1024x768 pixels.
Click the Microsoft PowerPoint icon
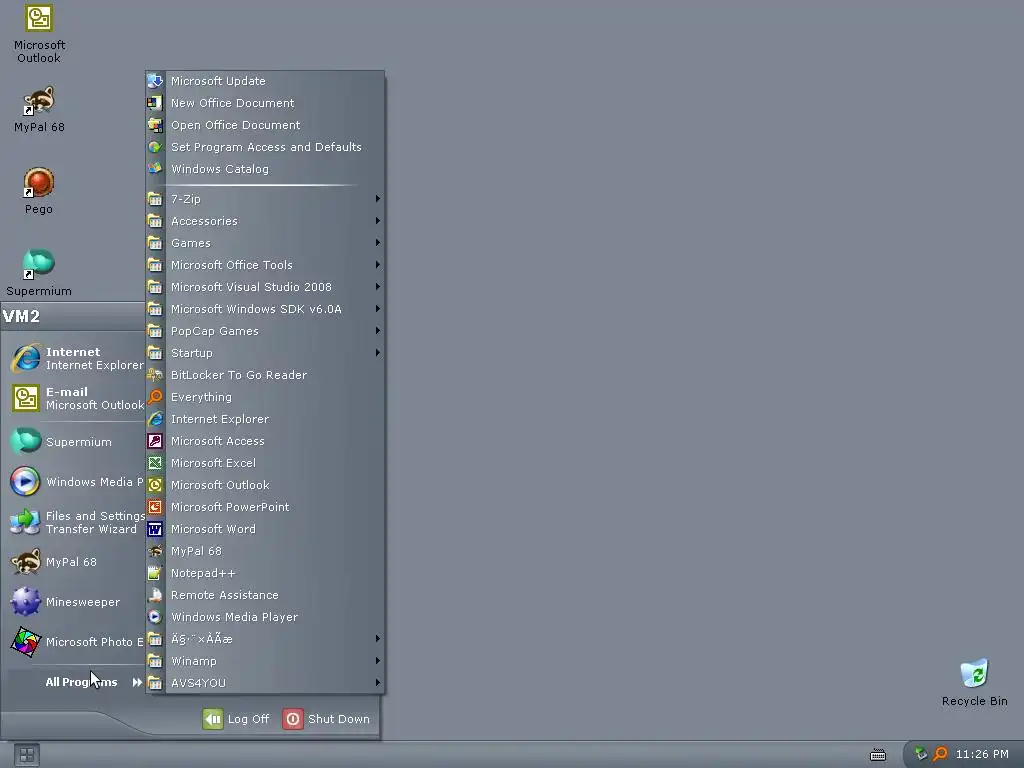155,507
